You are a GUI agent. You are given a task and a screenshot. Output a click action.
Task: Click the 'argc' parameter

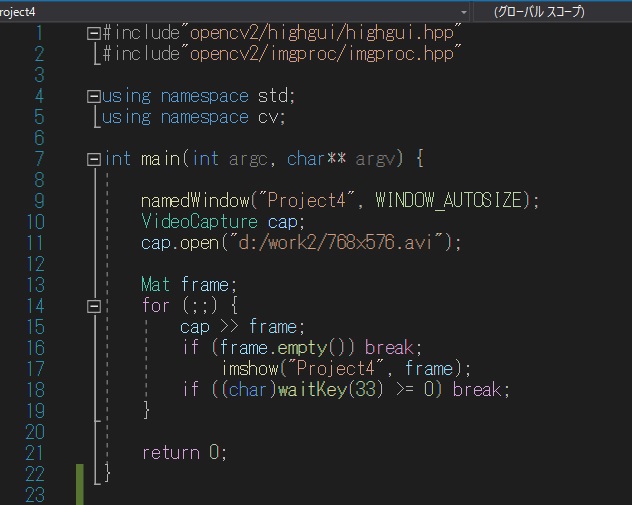[248, 160]
